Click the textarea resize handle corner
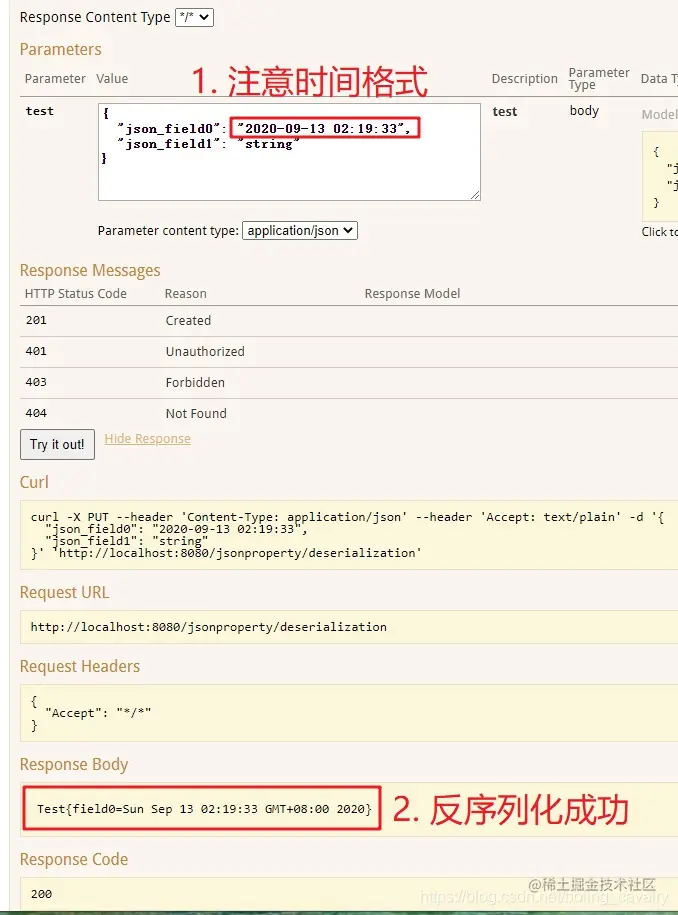Screen dimensions: 678x915 click(475, 195)
